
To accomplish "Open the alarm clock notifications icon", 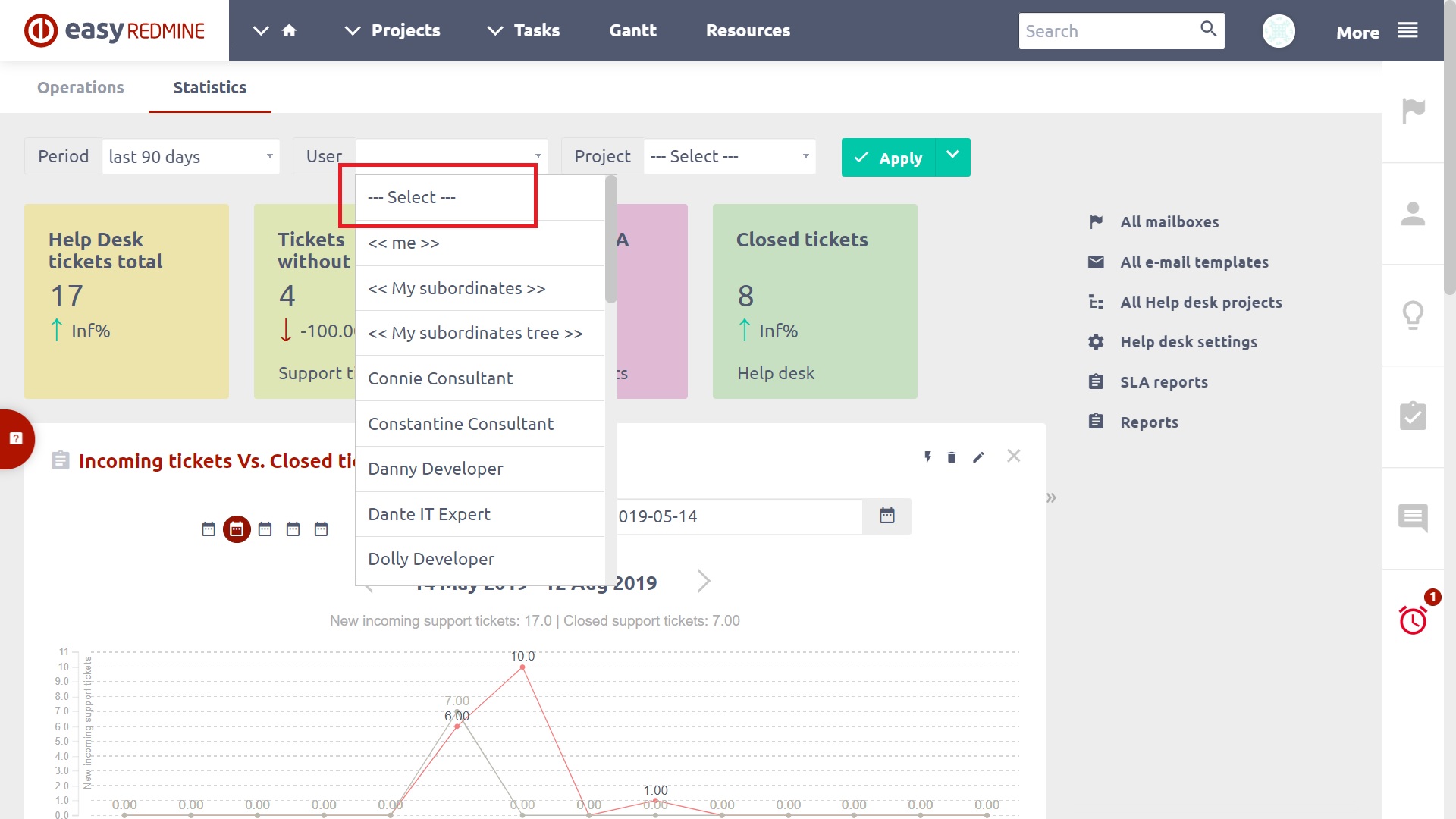I will click(x=1413, y=620).
